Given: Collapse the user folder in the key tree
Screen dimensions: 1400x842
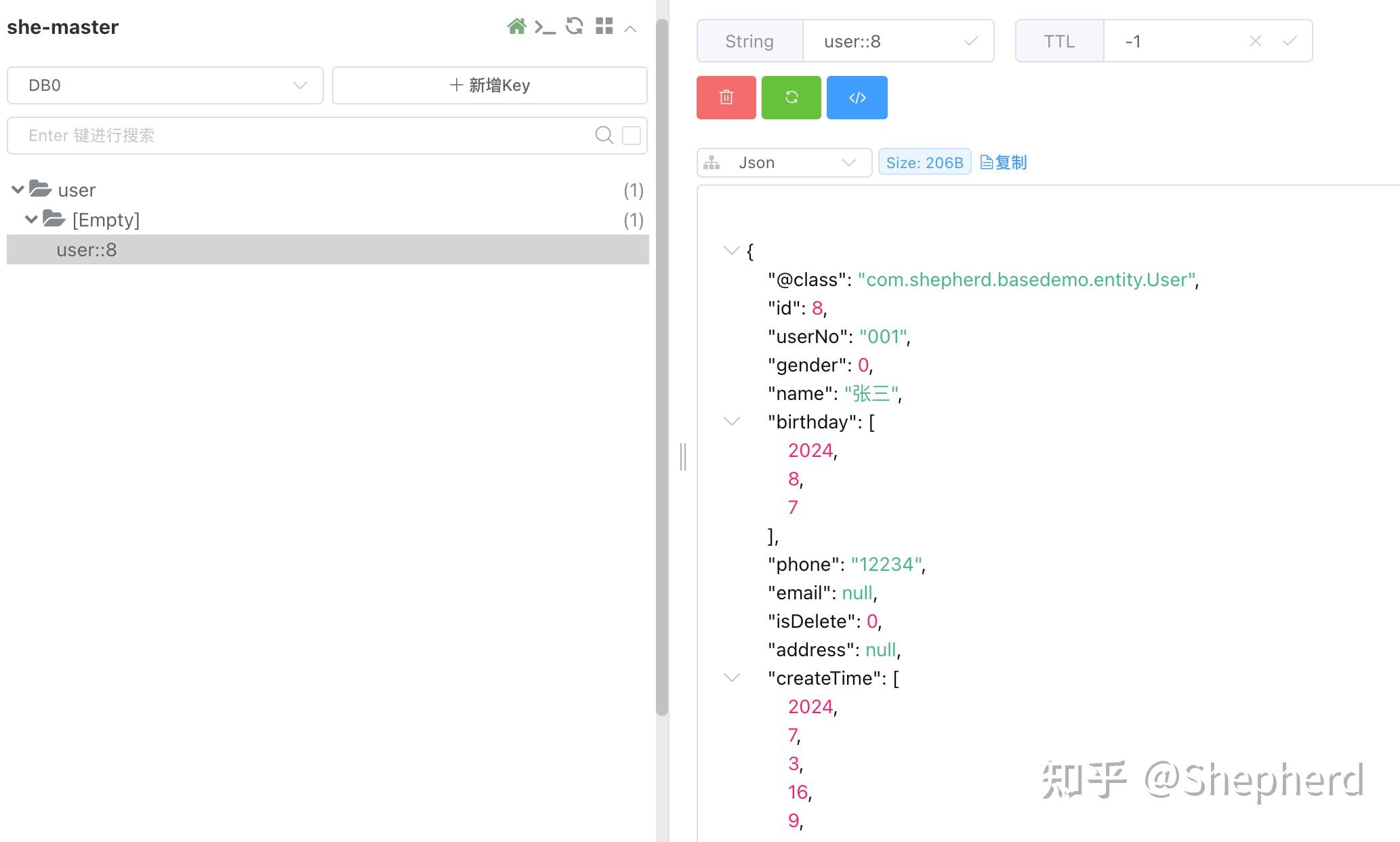Looking at the screenshot, I should point(17,189).
